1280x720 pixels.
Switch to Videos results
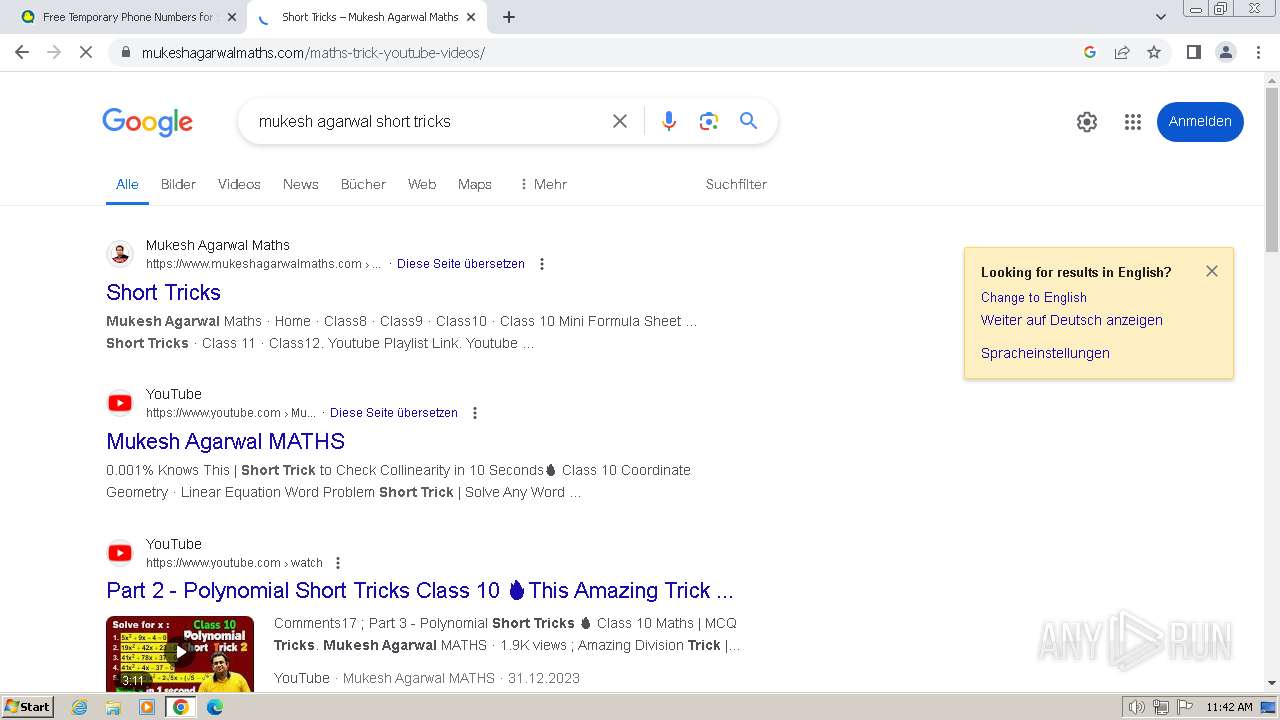tap(239, 184)
